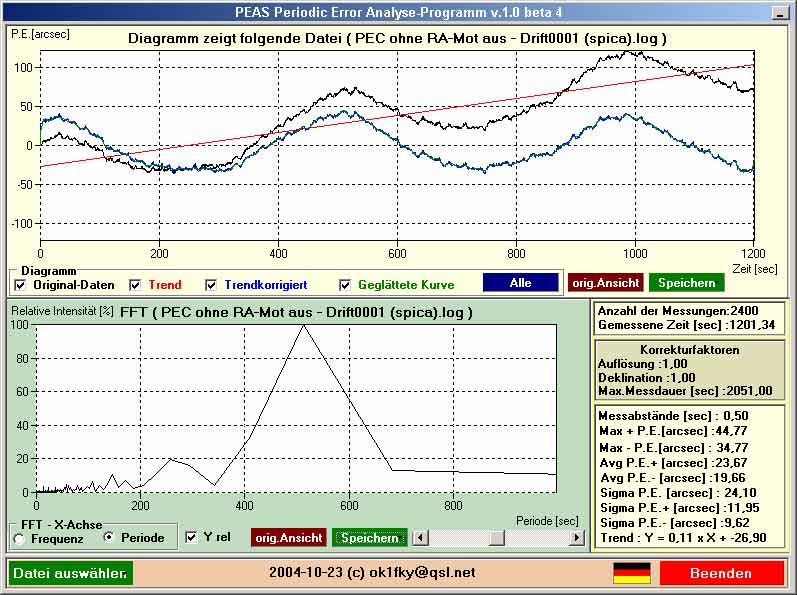Save the FFT plot with lower Speichern
797x595 pixels.
click(x=369, y=538)
